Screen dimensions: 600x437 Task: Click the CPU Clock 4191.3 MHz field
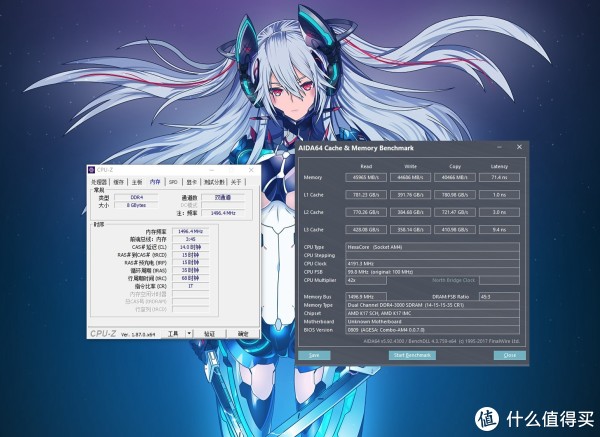(432, 264)
